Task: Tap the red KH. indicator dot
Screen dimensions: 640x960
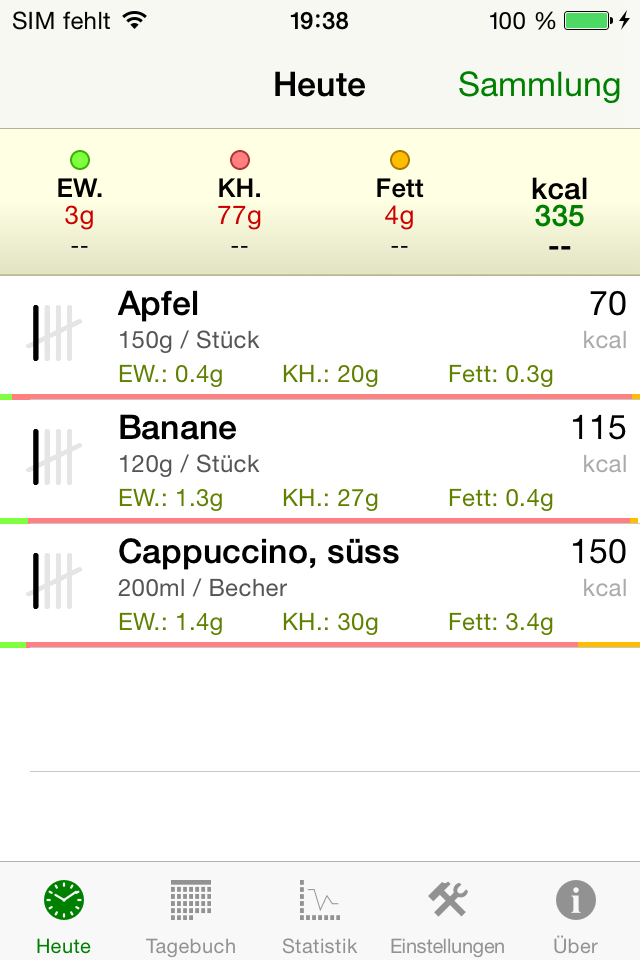Action: [239, 160]
